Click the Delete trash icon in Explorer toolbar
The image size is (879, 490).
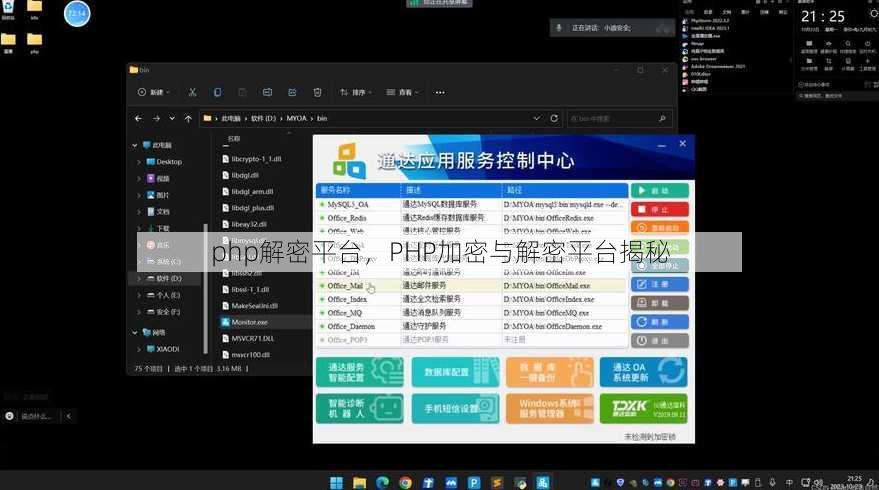click(317, 93)
